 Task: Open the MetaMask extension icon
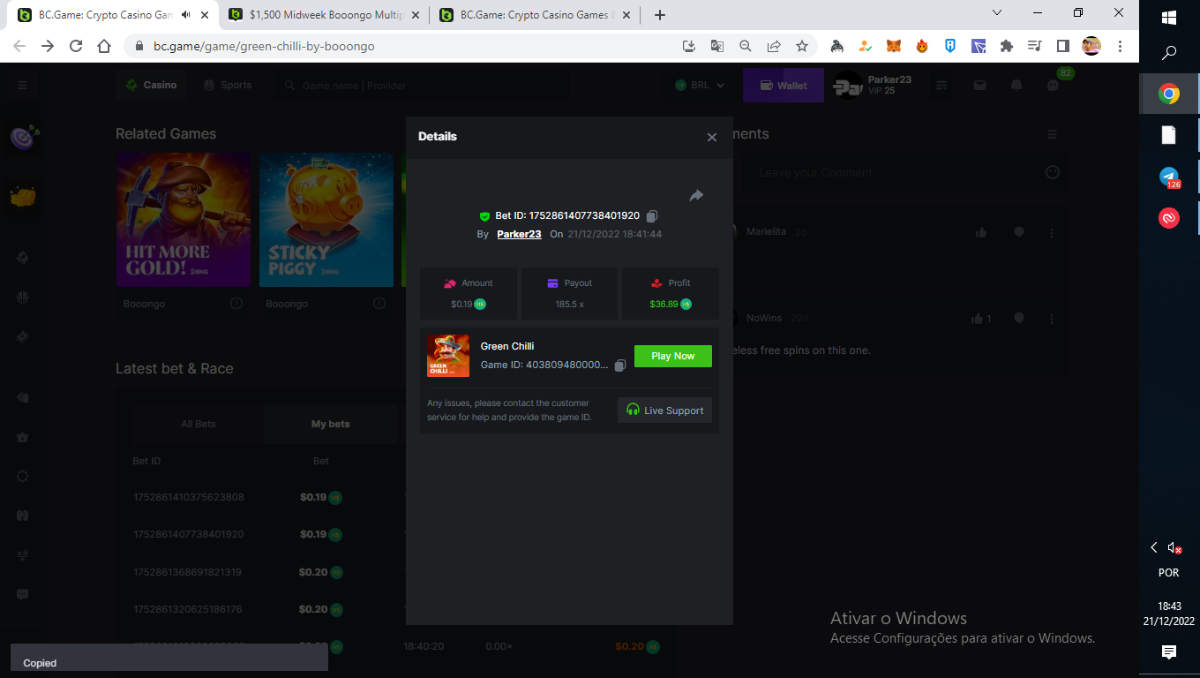894,46
